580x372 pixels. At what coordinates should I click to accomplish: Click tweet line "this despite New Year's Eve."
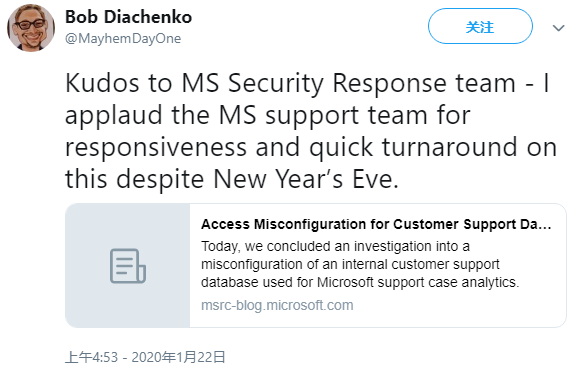point(232,179)
